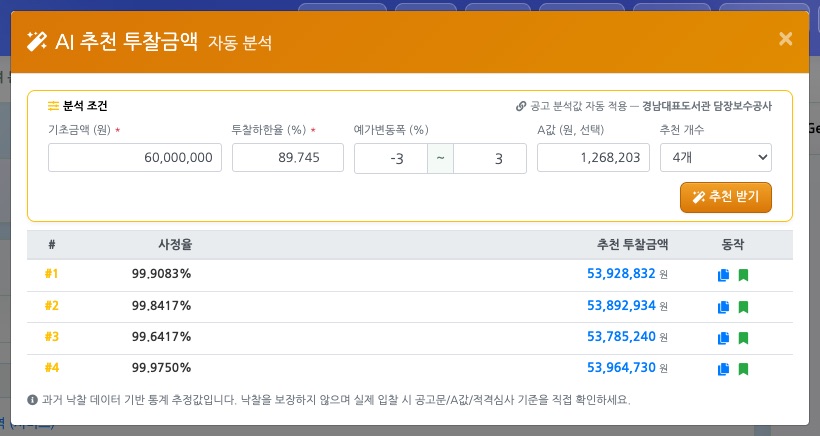Click the 동작 column header

733,244
